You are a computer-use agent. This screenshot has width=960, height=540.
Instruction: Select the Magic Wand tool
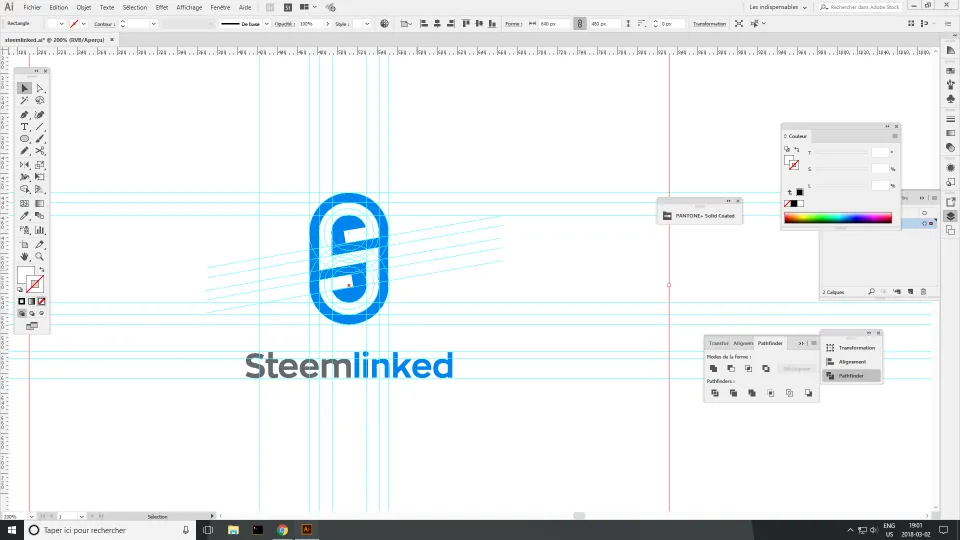pyautogui.click(x=24, y=100)
